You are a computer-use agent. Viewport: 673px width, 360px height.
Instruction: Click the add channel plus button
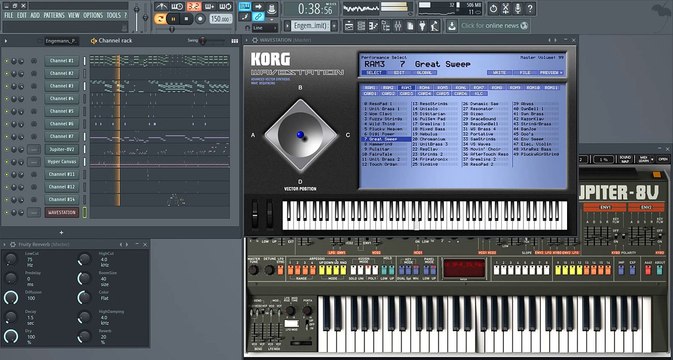tap(61, 232)
